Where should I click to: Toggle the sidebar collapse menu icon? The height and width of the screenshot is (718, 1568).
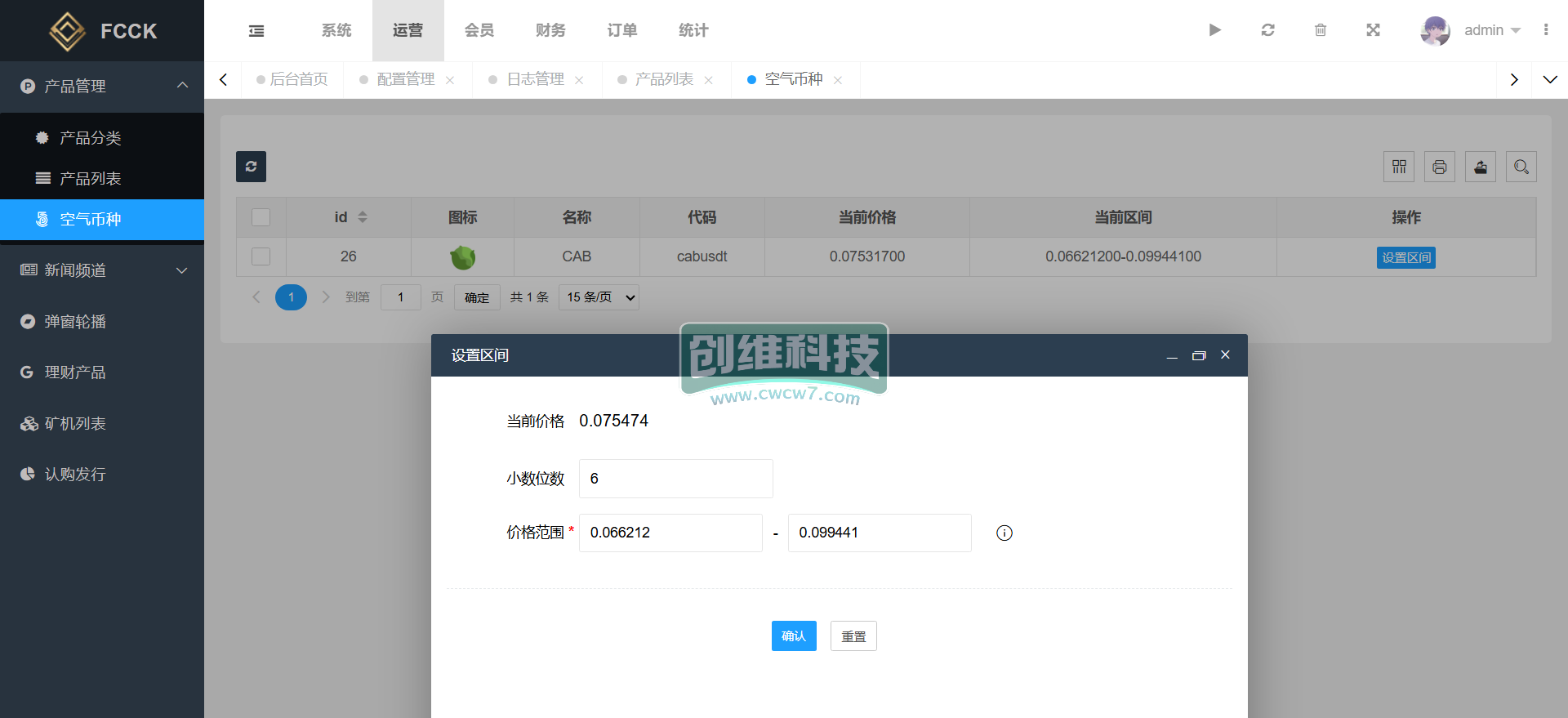coord(256,31)
